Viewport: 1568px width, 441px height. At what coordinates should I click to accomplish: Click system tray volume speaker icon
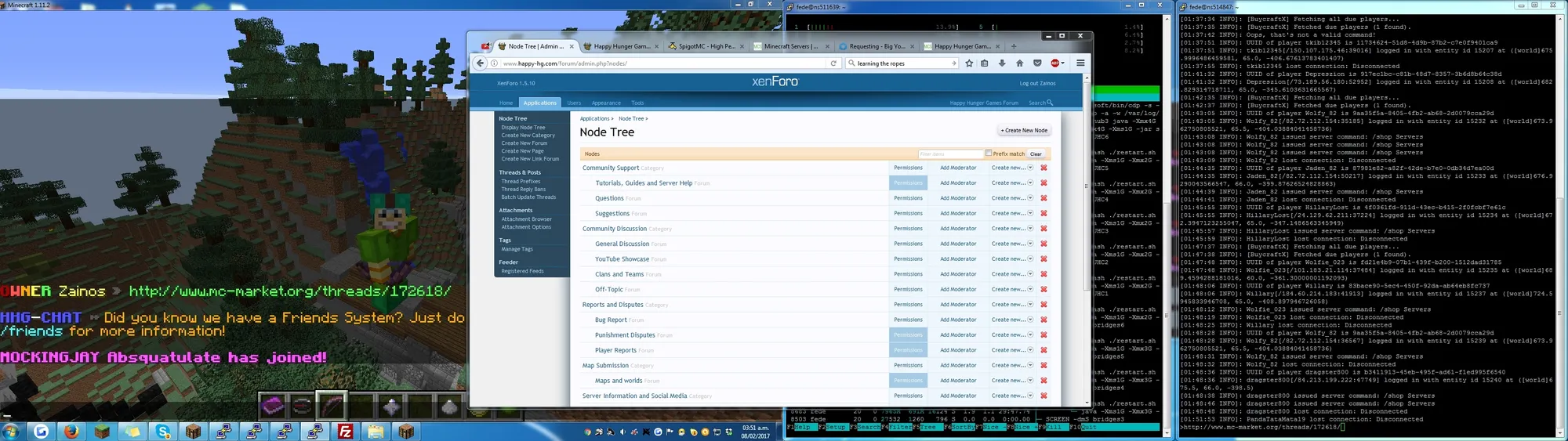click(x=622, y=432)
